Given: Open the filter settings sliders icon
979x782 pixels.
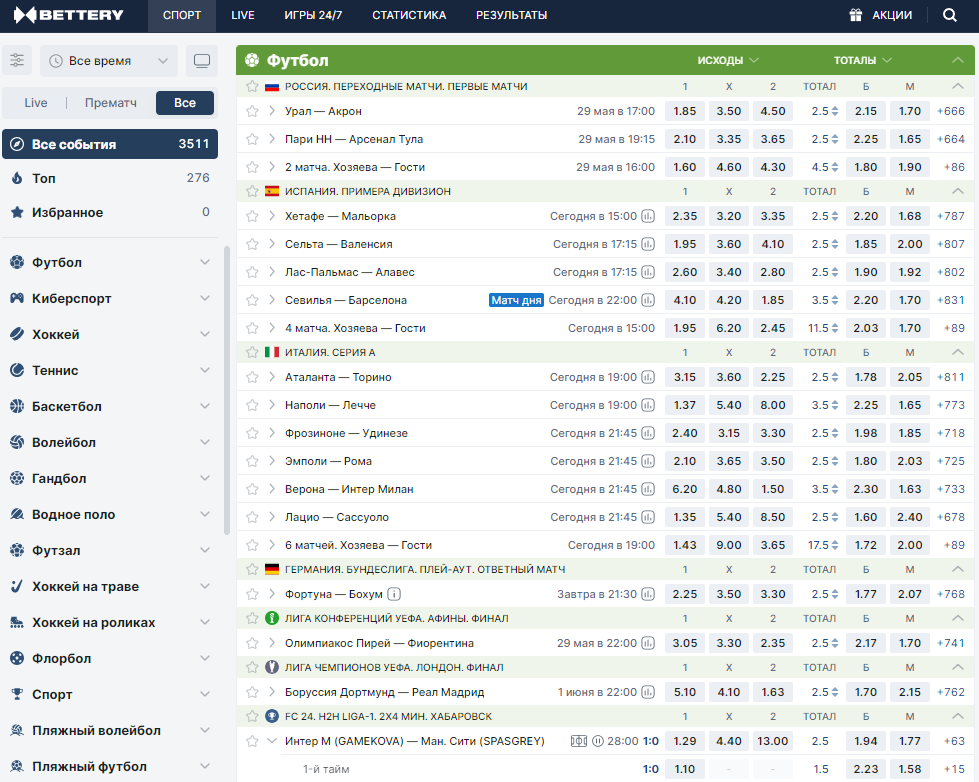Looking at the screenshot, I should point(17,61).
